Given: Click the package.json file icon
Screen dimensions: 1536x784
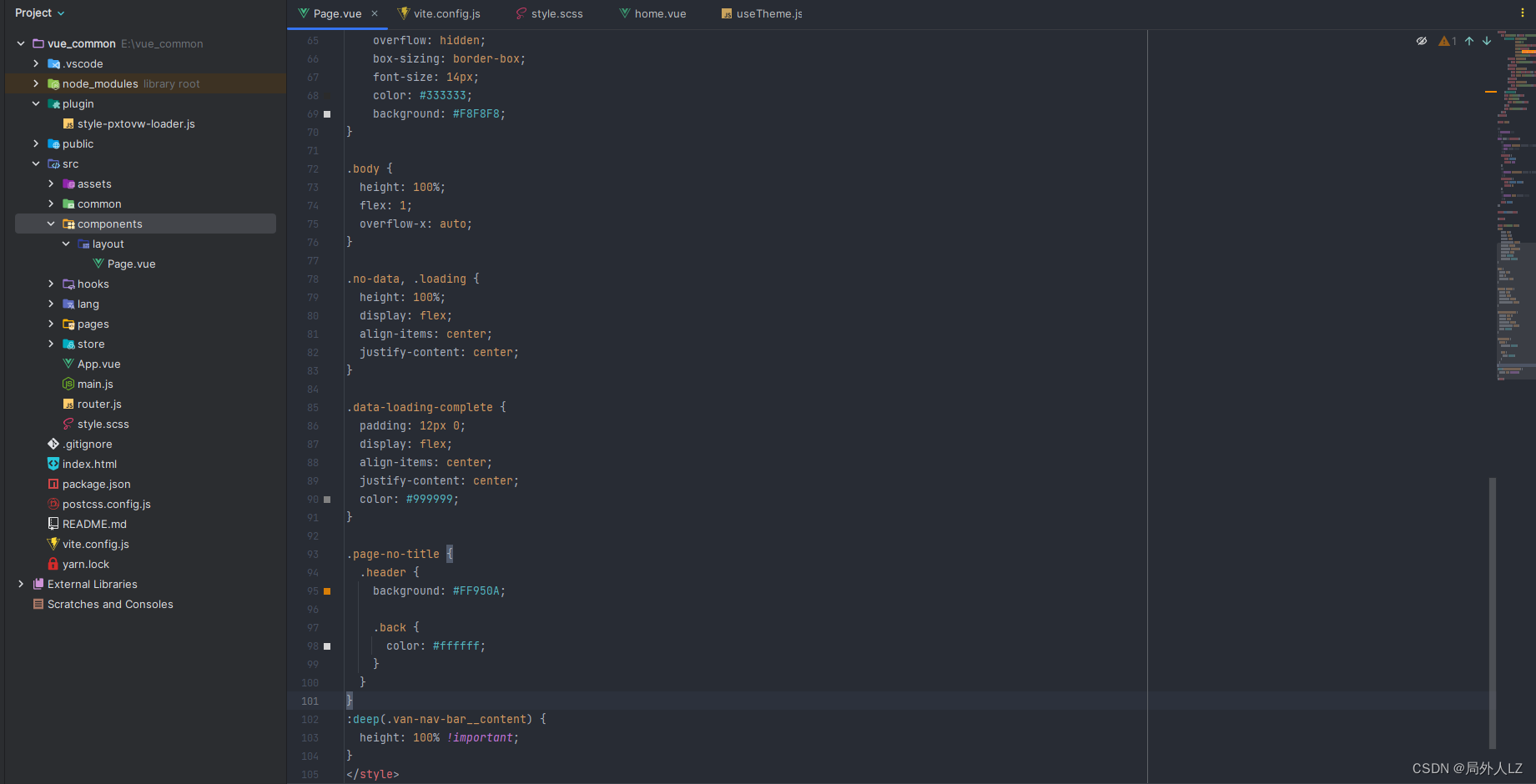Looking at the screenshot, I should [x=53, y=484].
